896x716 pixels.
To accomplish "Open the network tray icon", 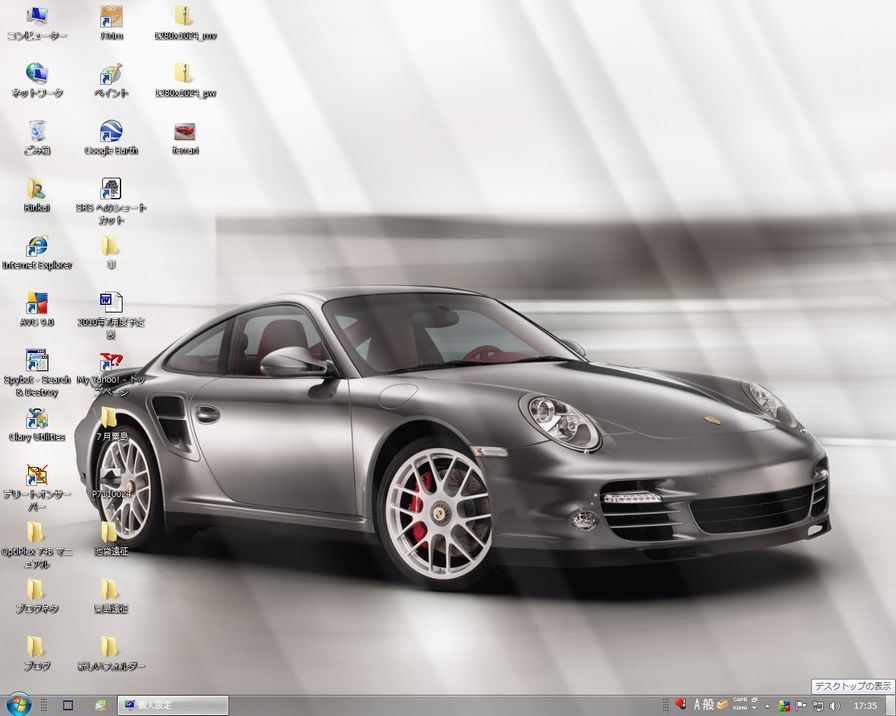I will pos(818,706).
